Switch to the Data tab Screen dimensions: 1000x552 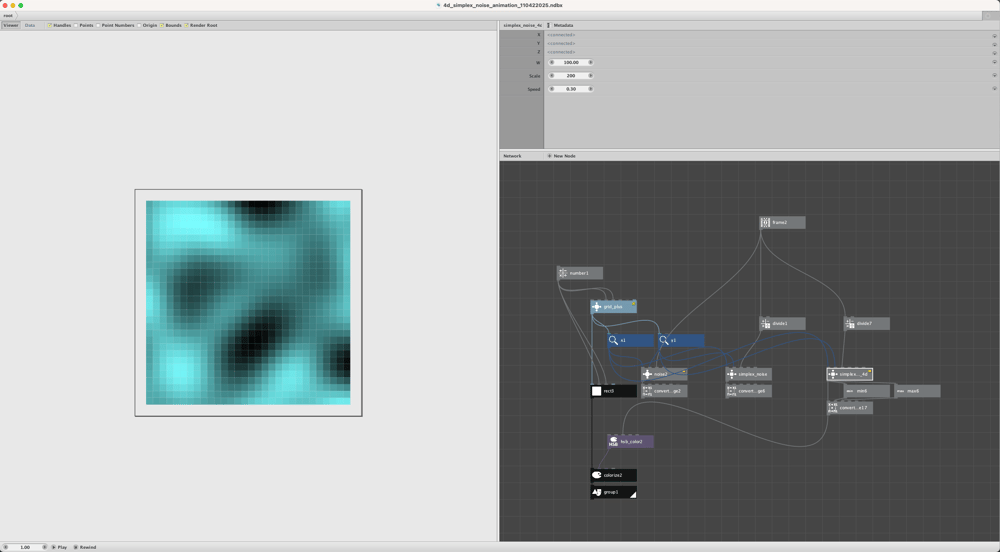tap(30, 25)
